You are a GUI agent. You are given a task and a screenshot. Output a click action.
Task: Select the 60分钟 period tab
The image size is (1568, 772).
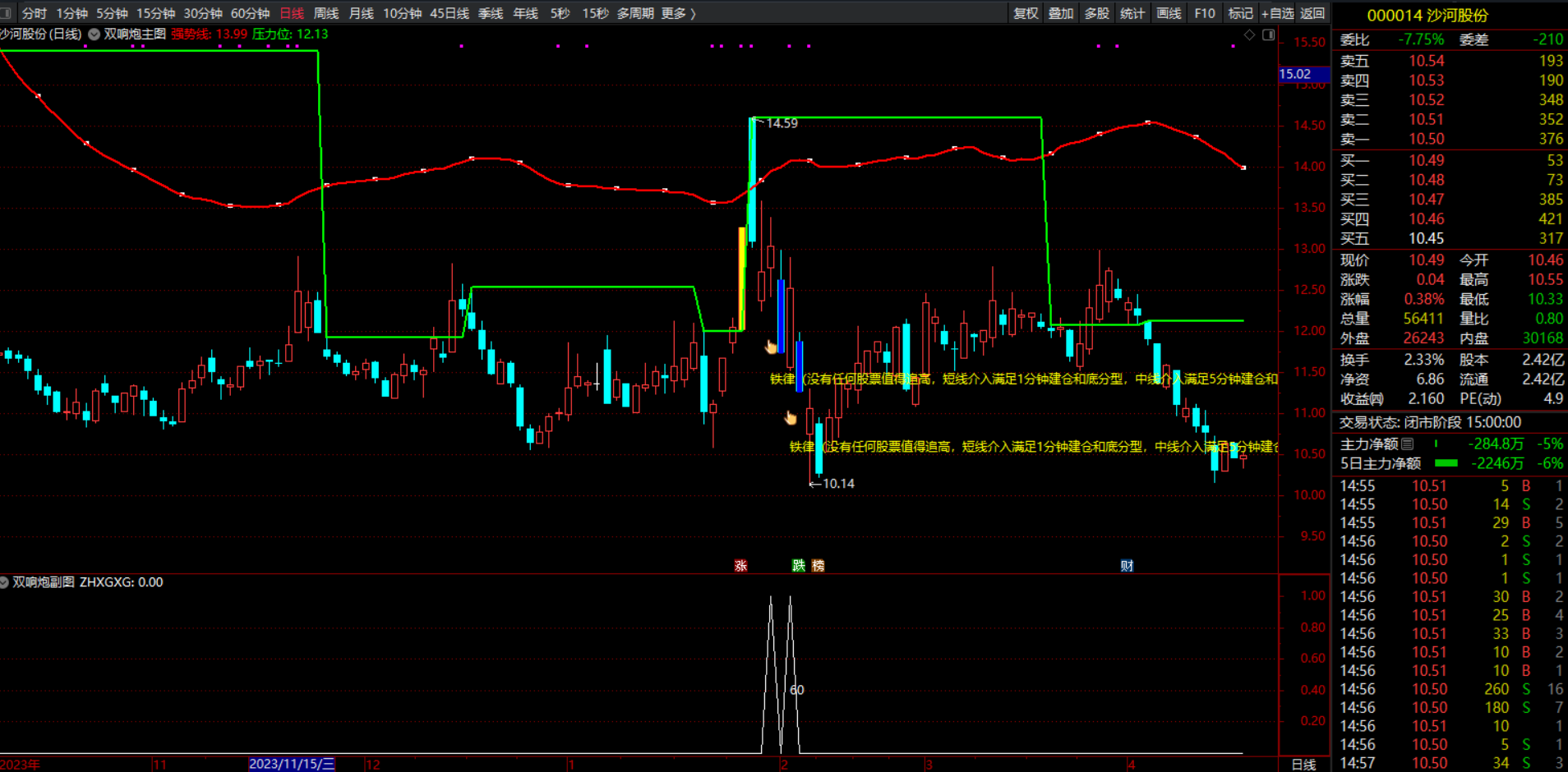point(250,13)
